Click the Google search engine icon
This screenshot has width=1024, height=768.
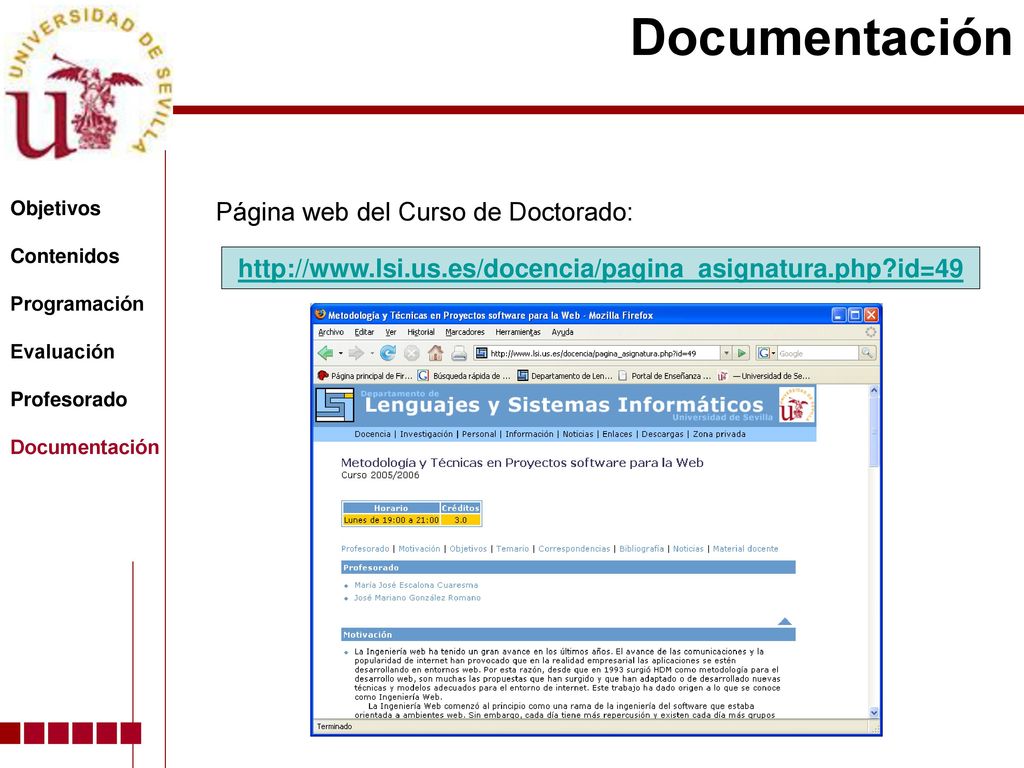pyautogui.click(x=763, y=353)
